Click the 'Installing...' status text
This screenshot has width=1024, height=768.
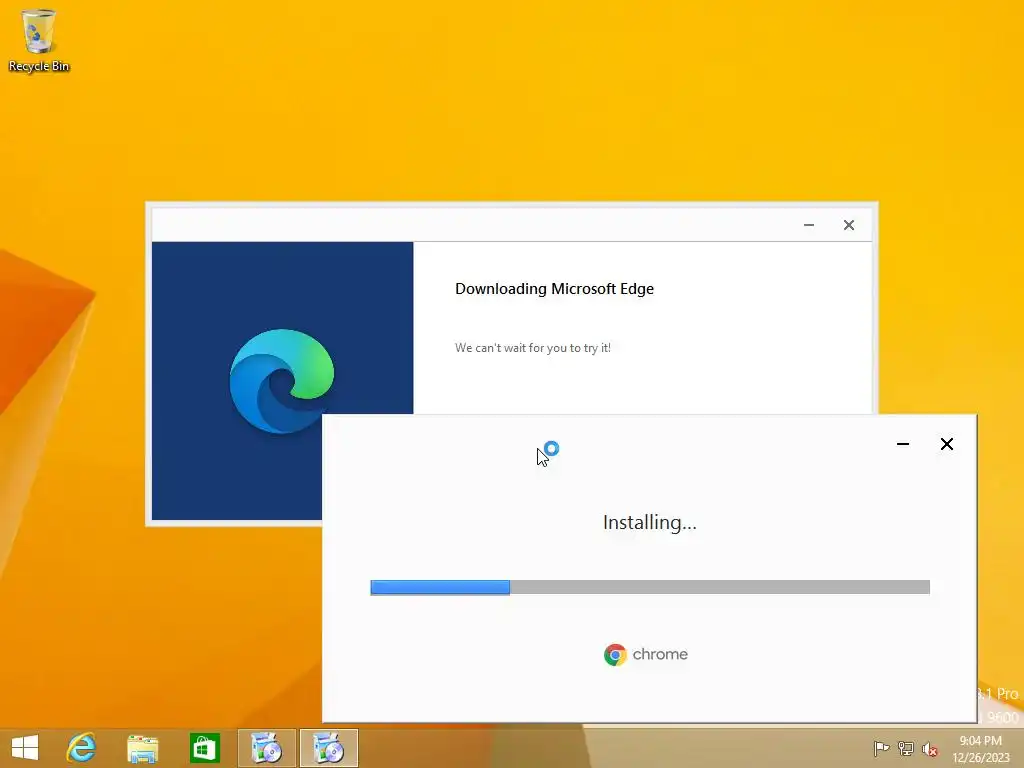point(650,522)
